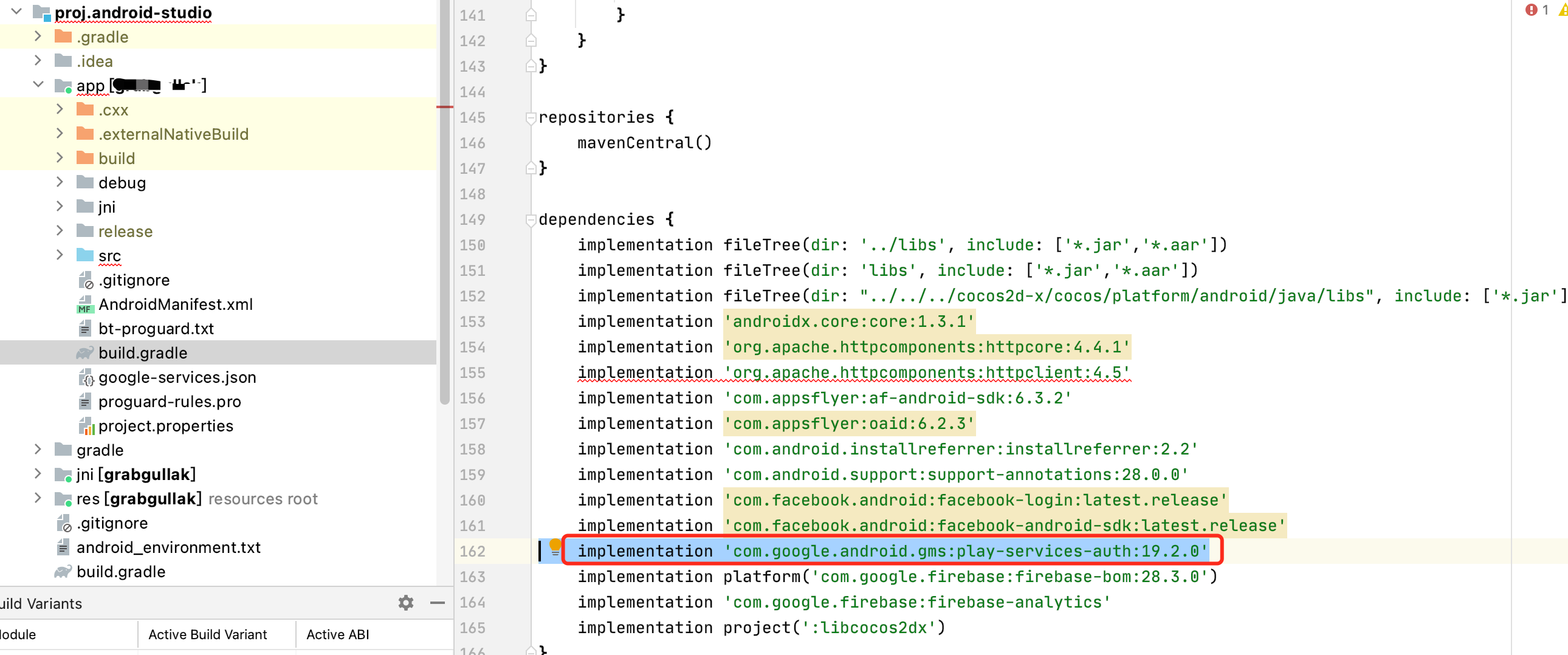Click project(':libcocos2dx') on line 165

834,628
